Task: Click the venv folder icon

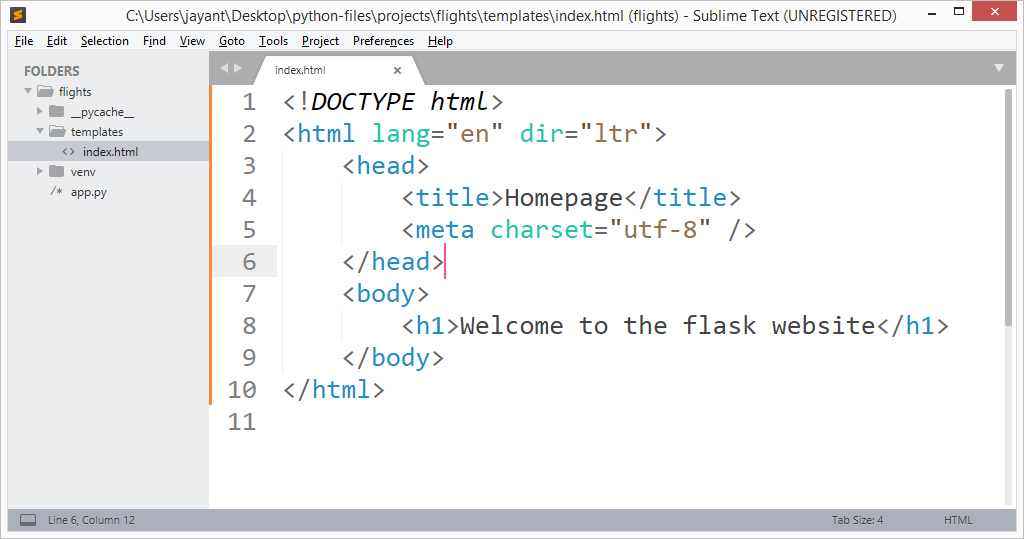Action: tap(57, 171)
